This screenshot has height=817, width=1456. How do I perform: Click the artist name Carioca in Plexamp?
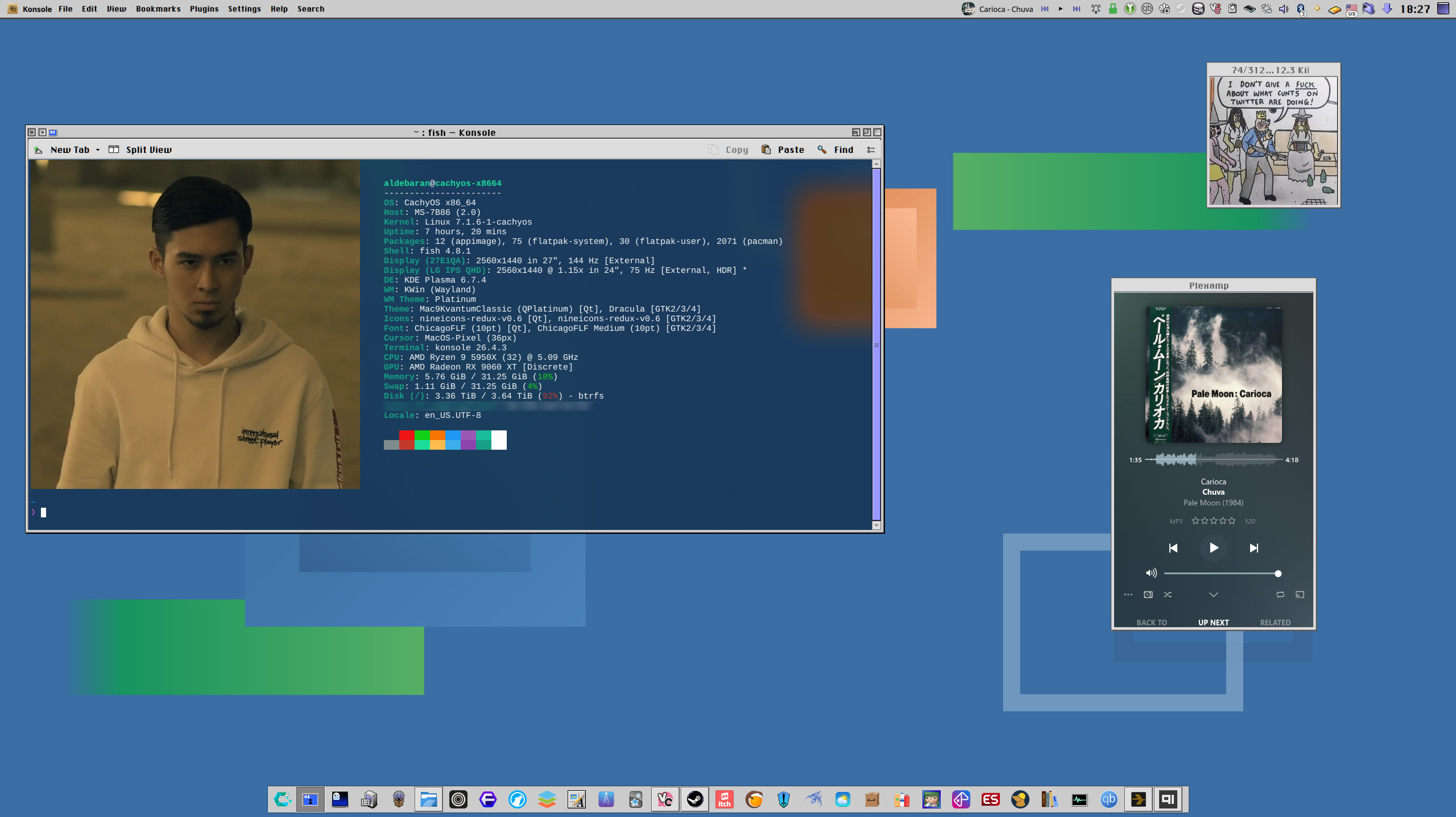click(1214, 482)
